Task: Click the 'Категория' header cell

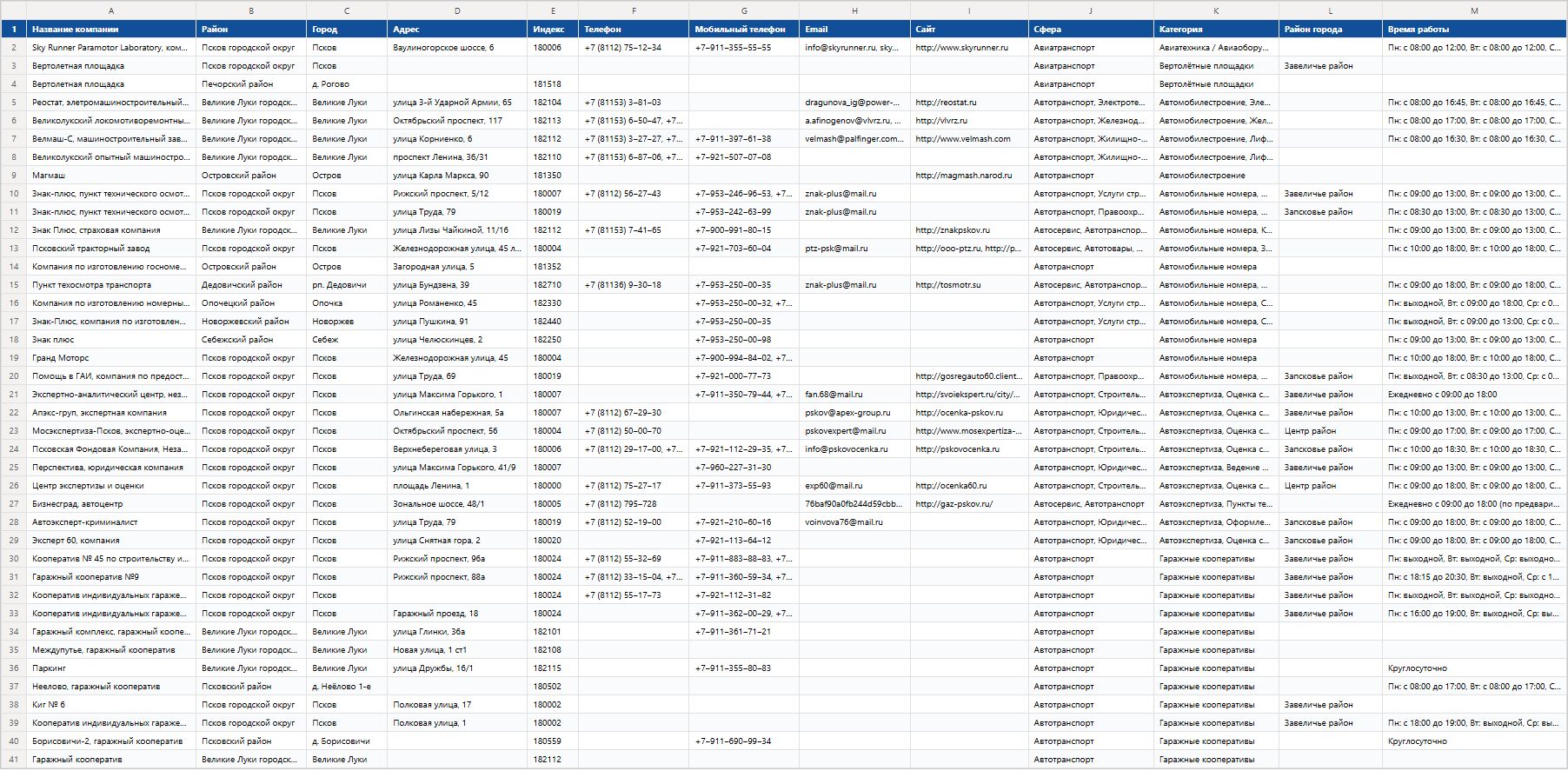Action: [1216, 30]
